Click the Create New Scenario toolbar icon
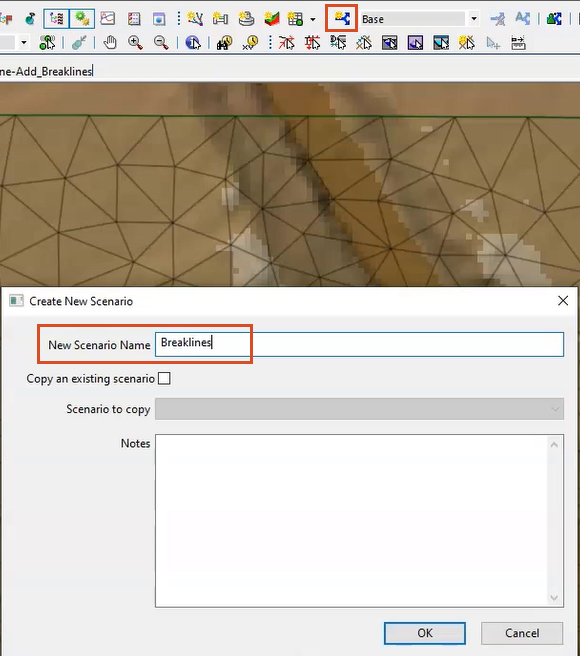Screen dimensions: 580x656 click(x=341, y=18)
